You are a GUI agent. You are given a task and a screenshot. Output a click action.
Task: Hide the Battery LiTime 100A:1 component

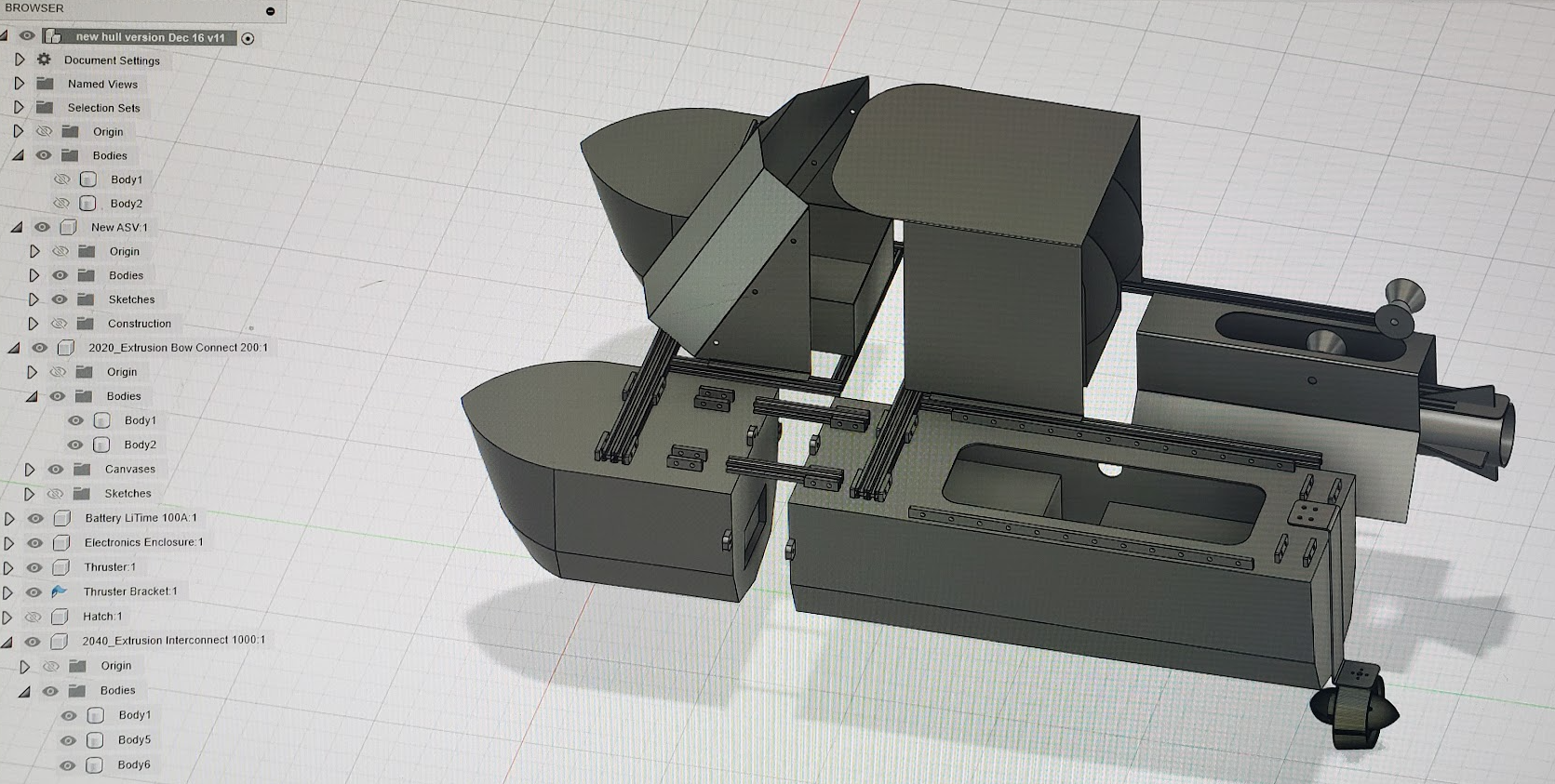pyautogui.click(x=35, y=518)
